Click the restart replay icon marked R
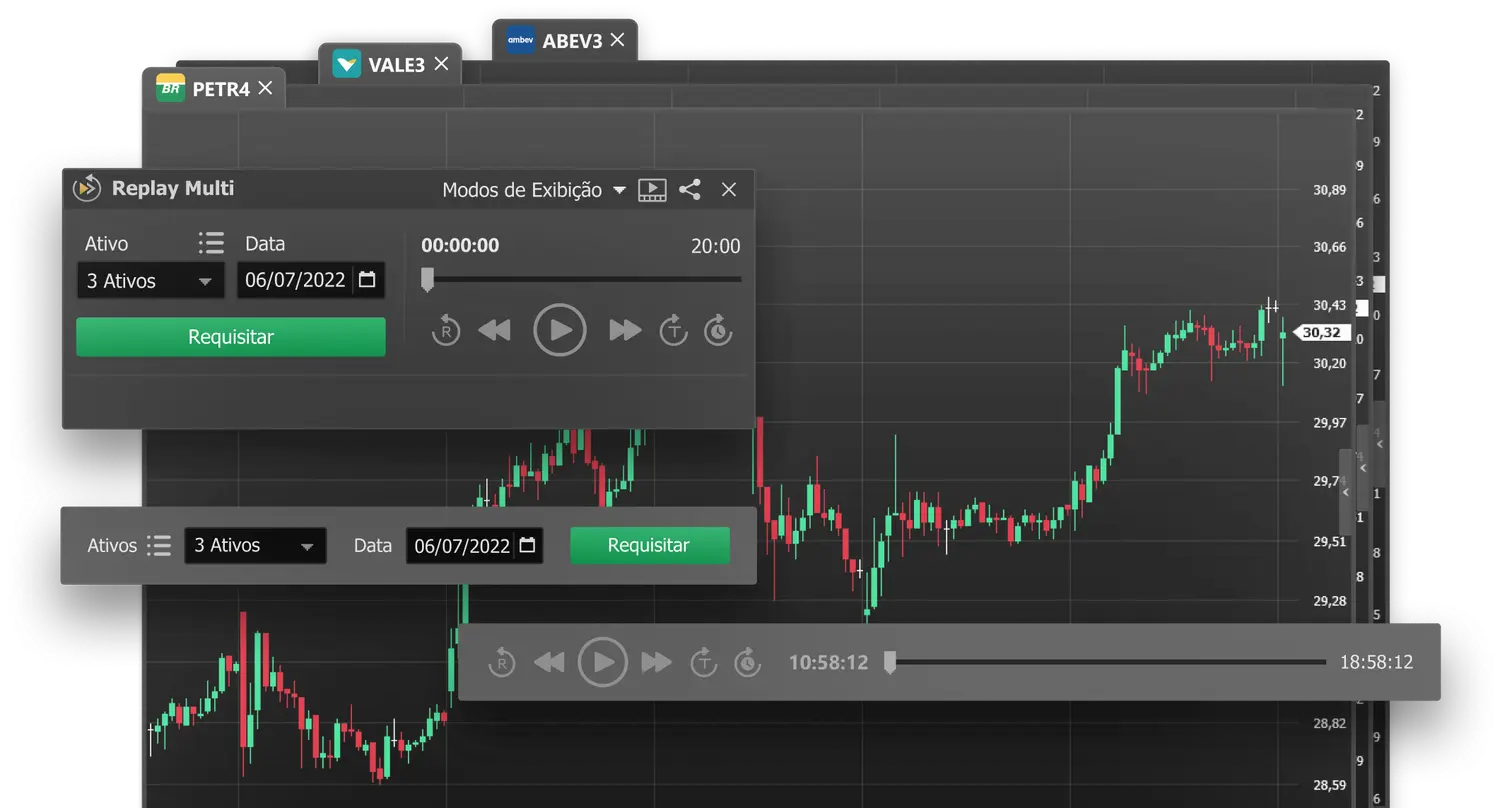 click(x=446, y=330)
